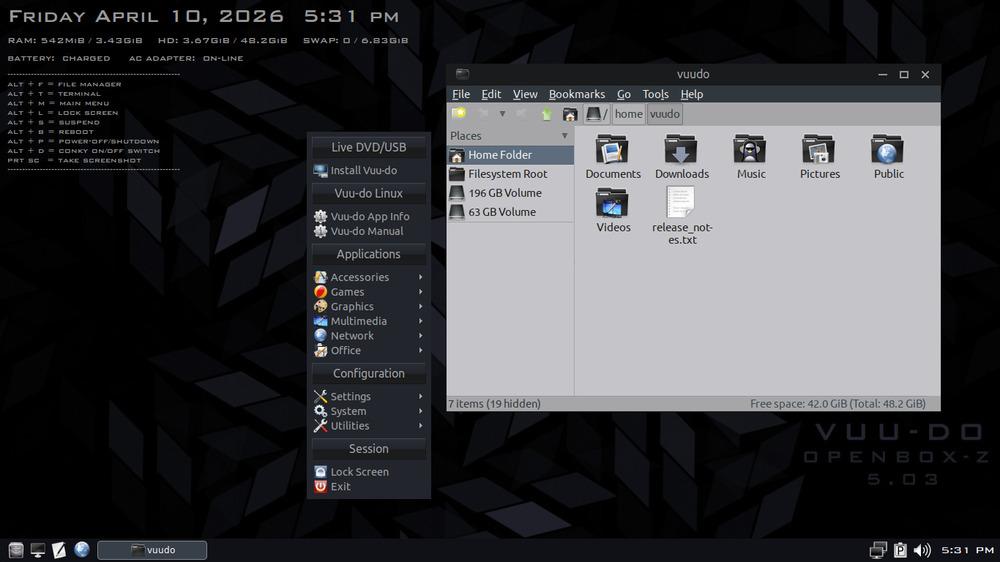Click the green Up arrow toolbar icon

(x=547, y=114)
